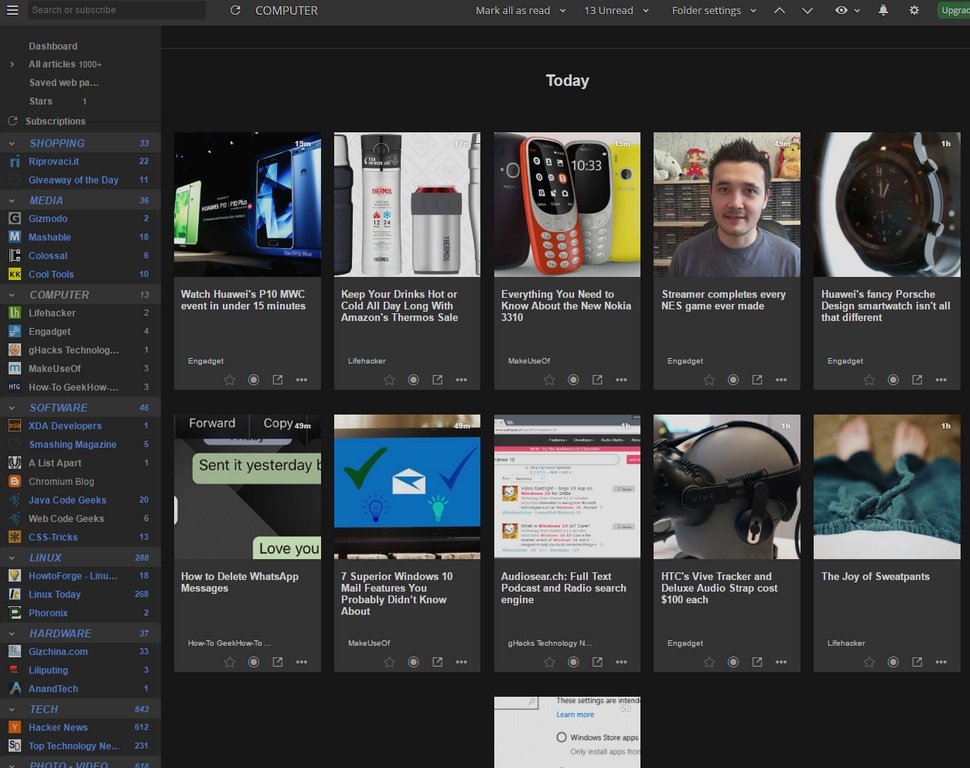Open the 13 Unread filter dropdown
The height and width of the screenshot is (768, 970).
[616, 11]
